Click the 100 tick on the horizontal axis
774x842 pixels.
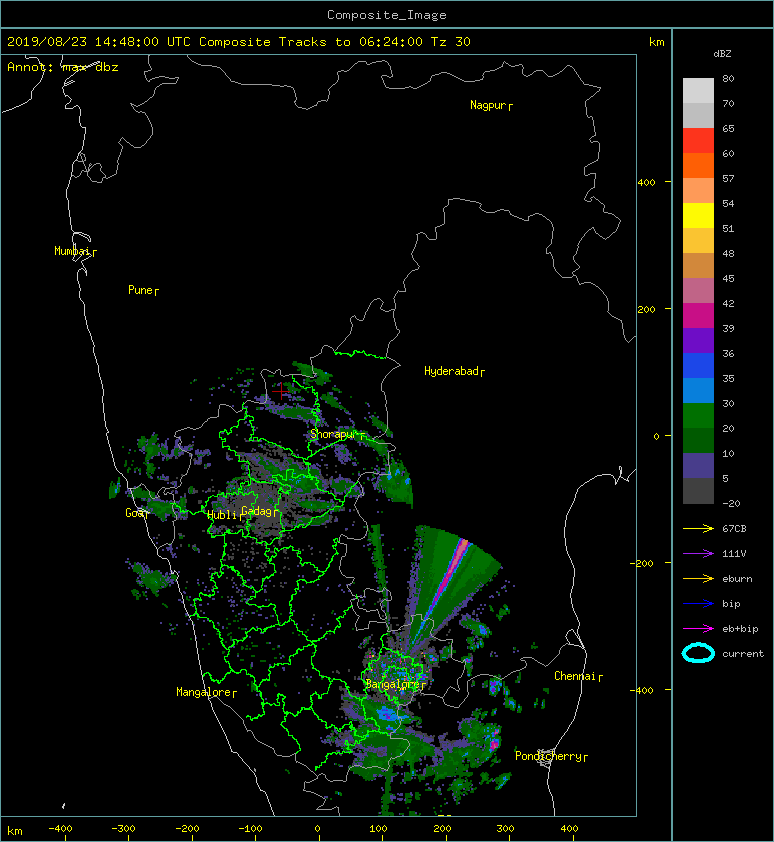(379, 829)
